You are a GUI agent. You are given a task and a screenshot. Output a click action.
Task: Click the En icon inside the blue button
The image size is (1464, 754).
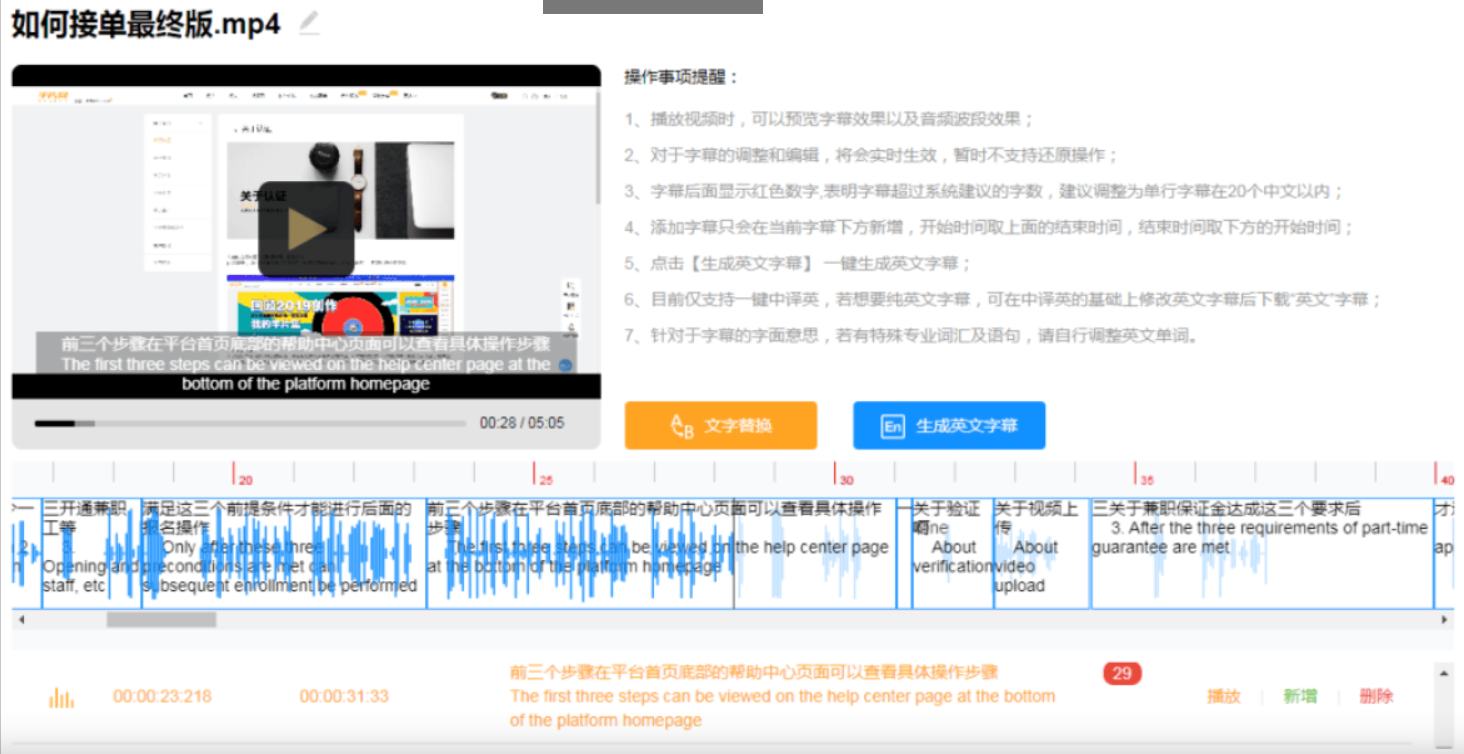(891, 425)
